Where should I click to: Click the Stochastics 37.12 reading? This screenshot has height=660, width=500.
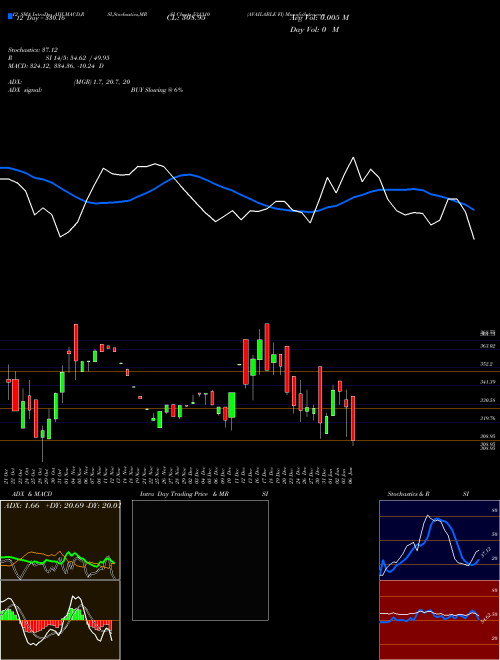pos(33,50)
